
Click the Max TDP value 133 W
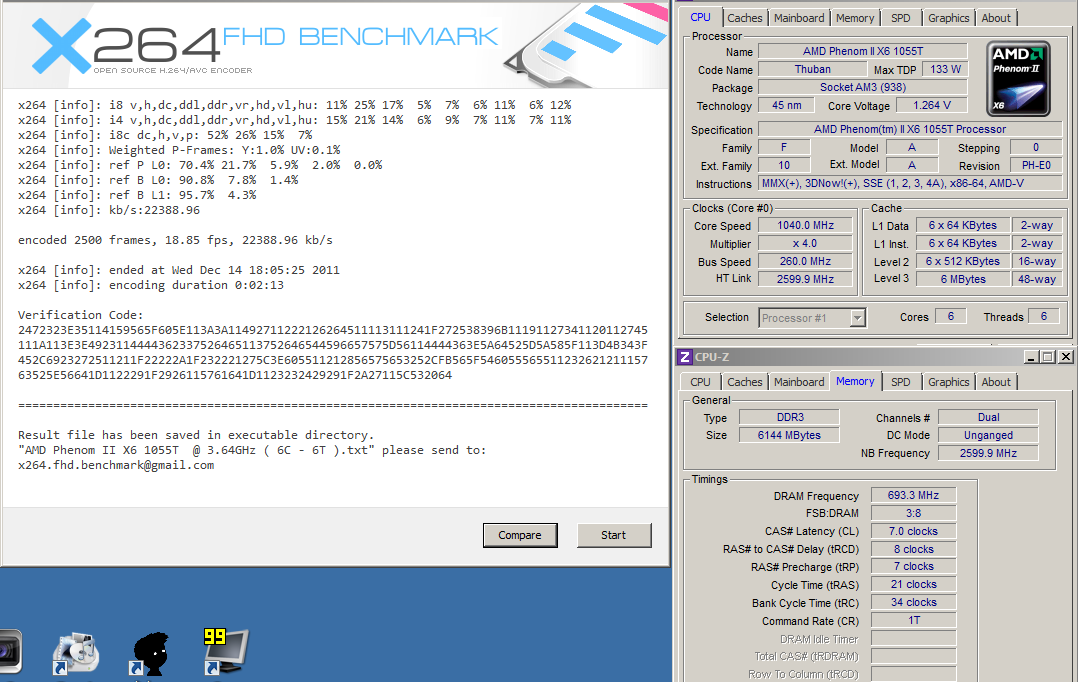click(945, 69)
